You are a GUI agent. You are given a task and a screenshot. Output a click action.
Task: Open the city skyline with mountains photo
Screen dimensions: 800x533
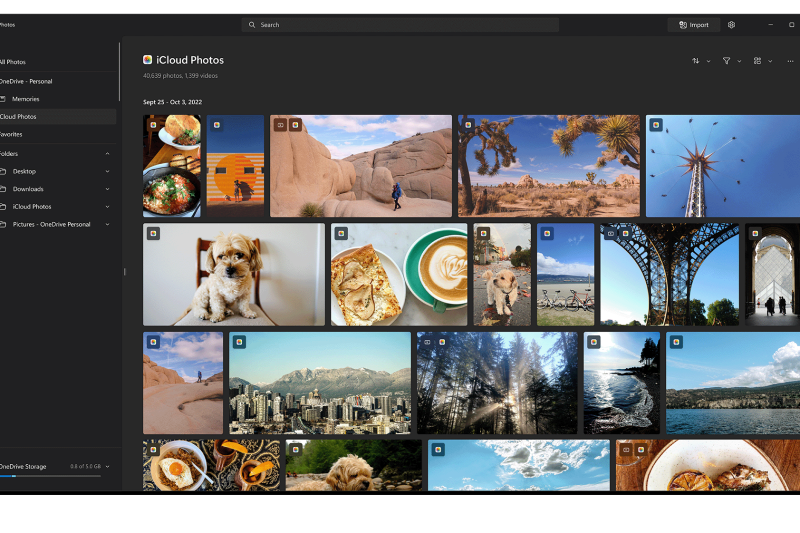coord(320,383)
